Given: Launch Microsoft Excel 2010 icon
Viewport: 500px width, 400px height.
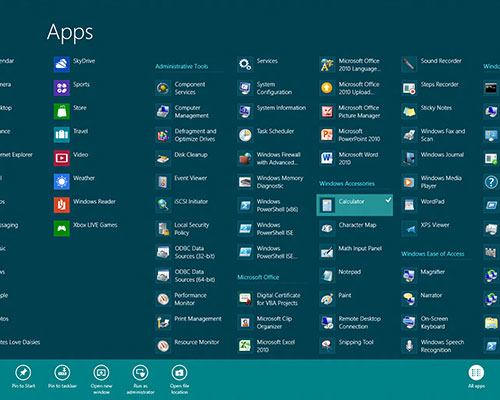Looking at the screenshot, I should pyautogui.click(x=245, y=346).
